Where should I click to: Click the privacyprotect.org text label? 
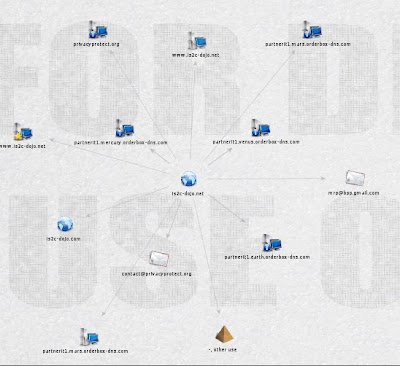[96, 44]
